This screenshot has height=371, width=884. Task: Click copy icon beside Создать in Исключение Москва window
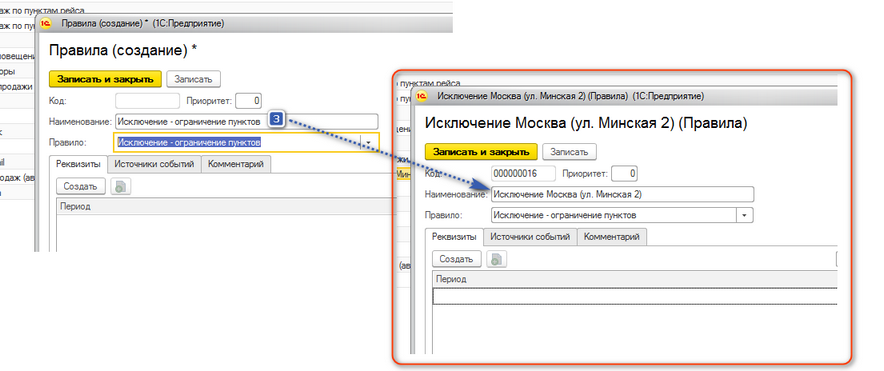(x=496, y=259)
